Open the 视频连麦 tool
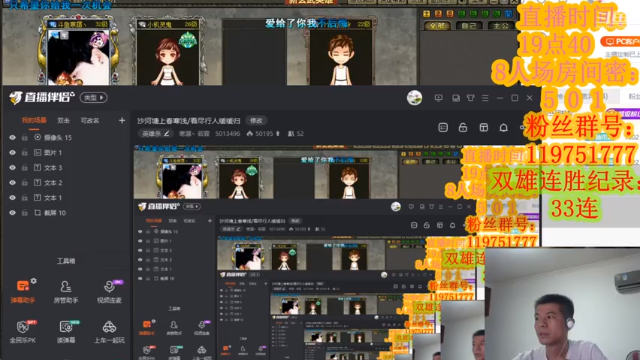Image resolution: width=640 pixels, height=360 pixels. tap(109, 292)
